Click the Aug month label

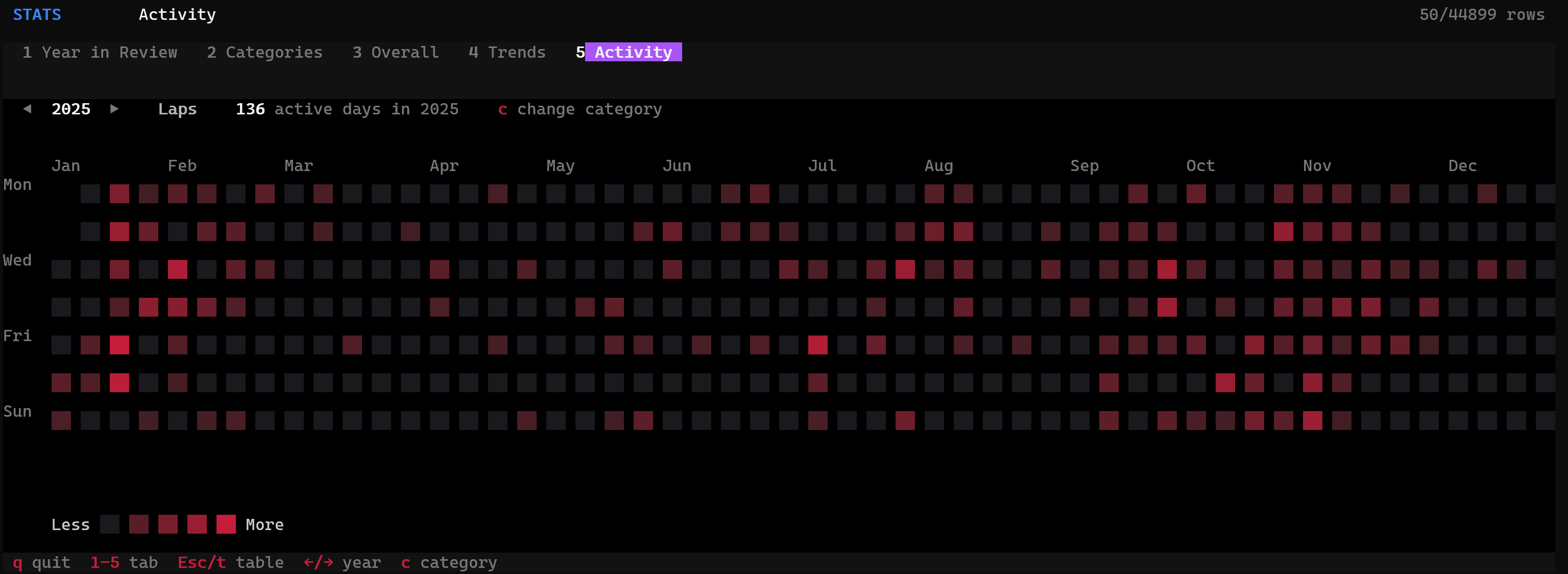tap(939, 166)
